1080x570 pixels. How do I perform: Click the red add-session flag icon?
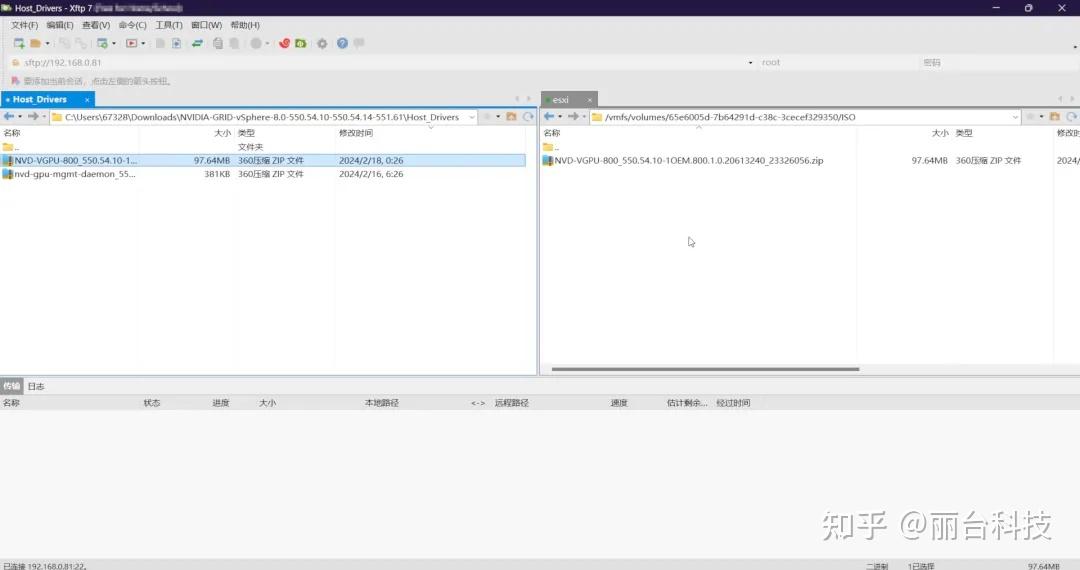tap(15, 81)
